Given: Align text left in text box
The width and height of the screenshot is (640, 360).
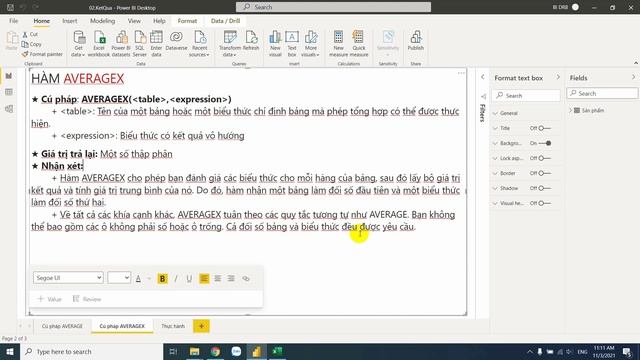Looking at the screenshot, I should [x=204, y=278].
